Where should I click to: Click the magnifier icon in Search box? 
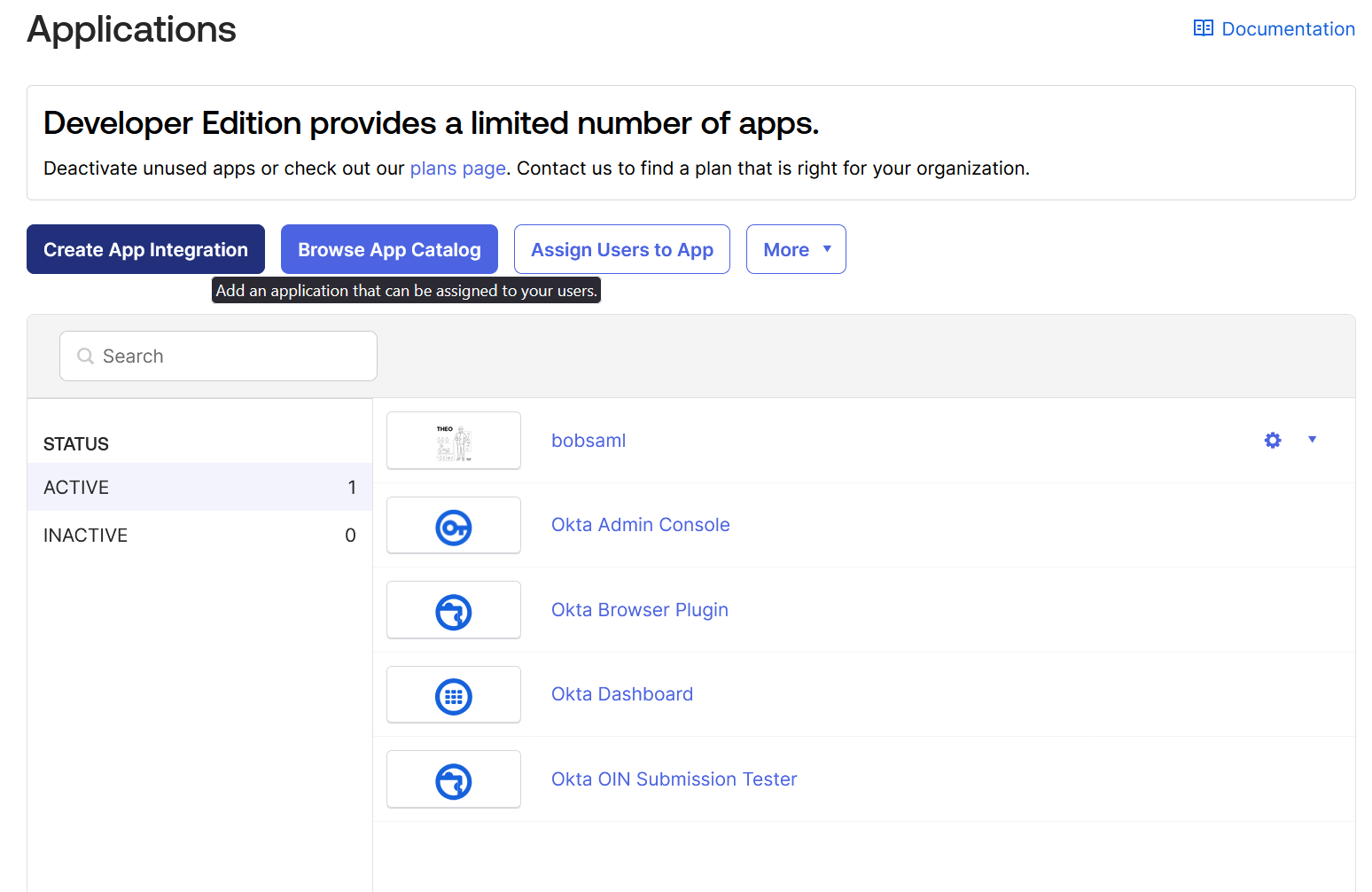86,356
